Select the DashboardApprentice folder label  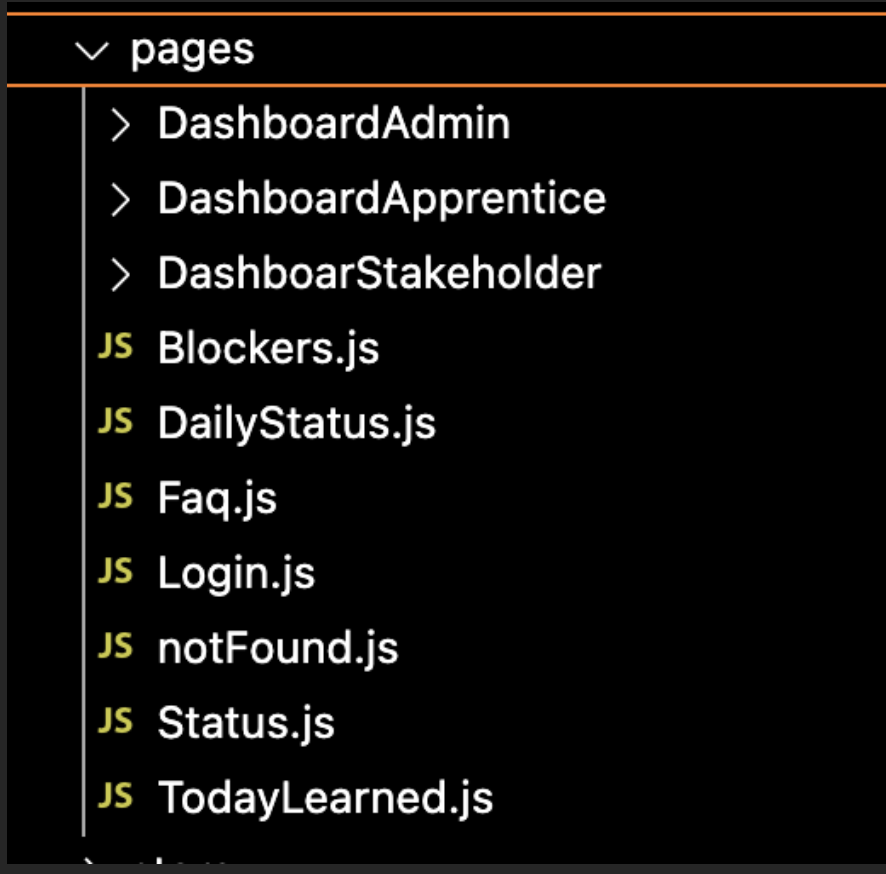(381, 199)
